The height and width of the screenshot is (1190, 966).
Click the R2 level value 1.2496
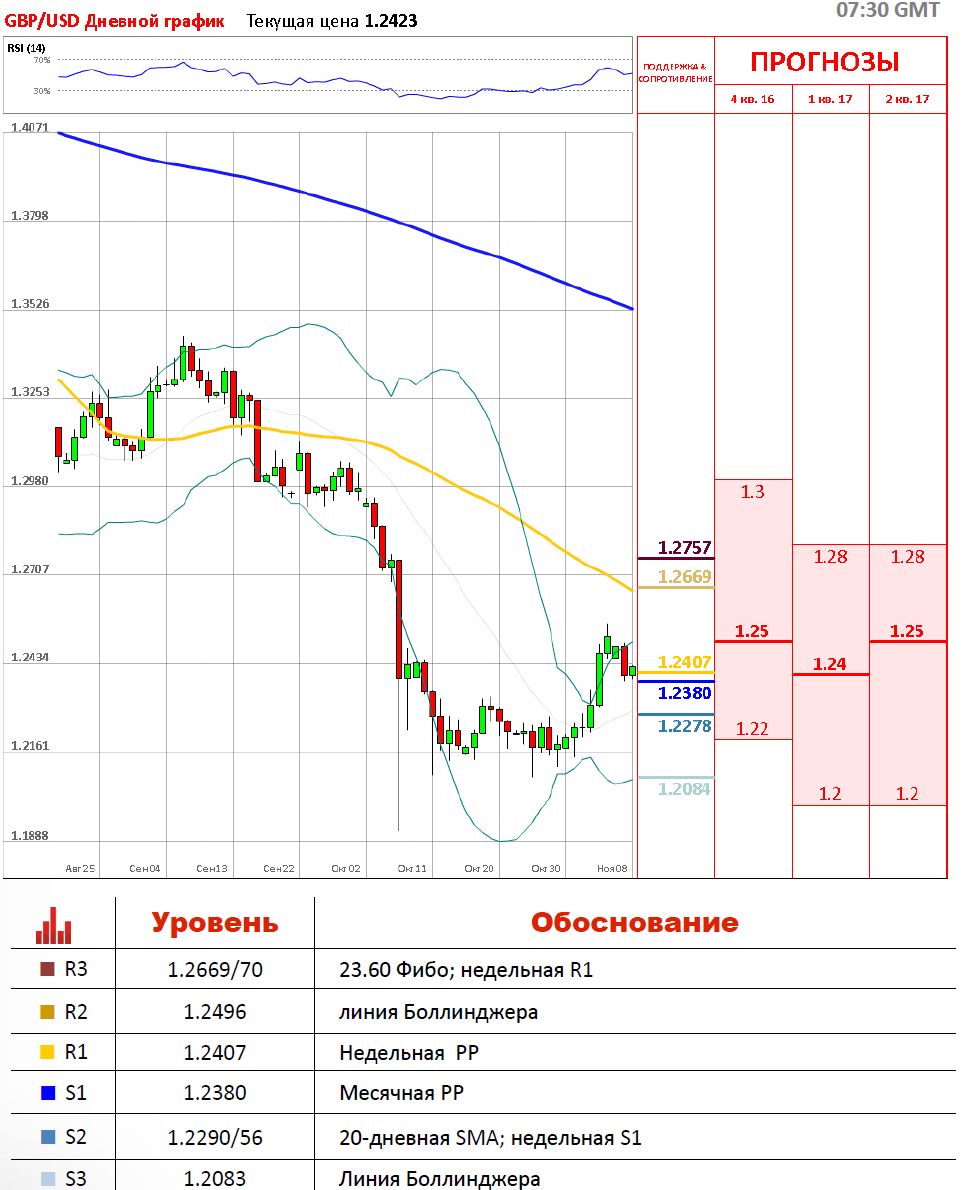[x=215, y=1012]
